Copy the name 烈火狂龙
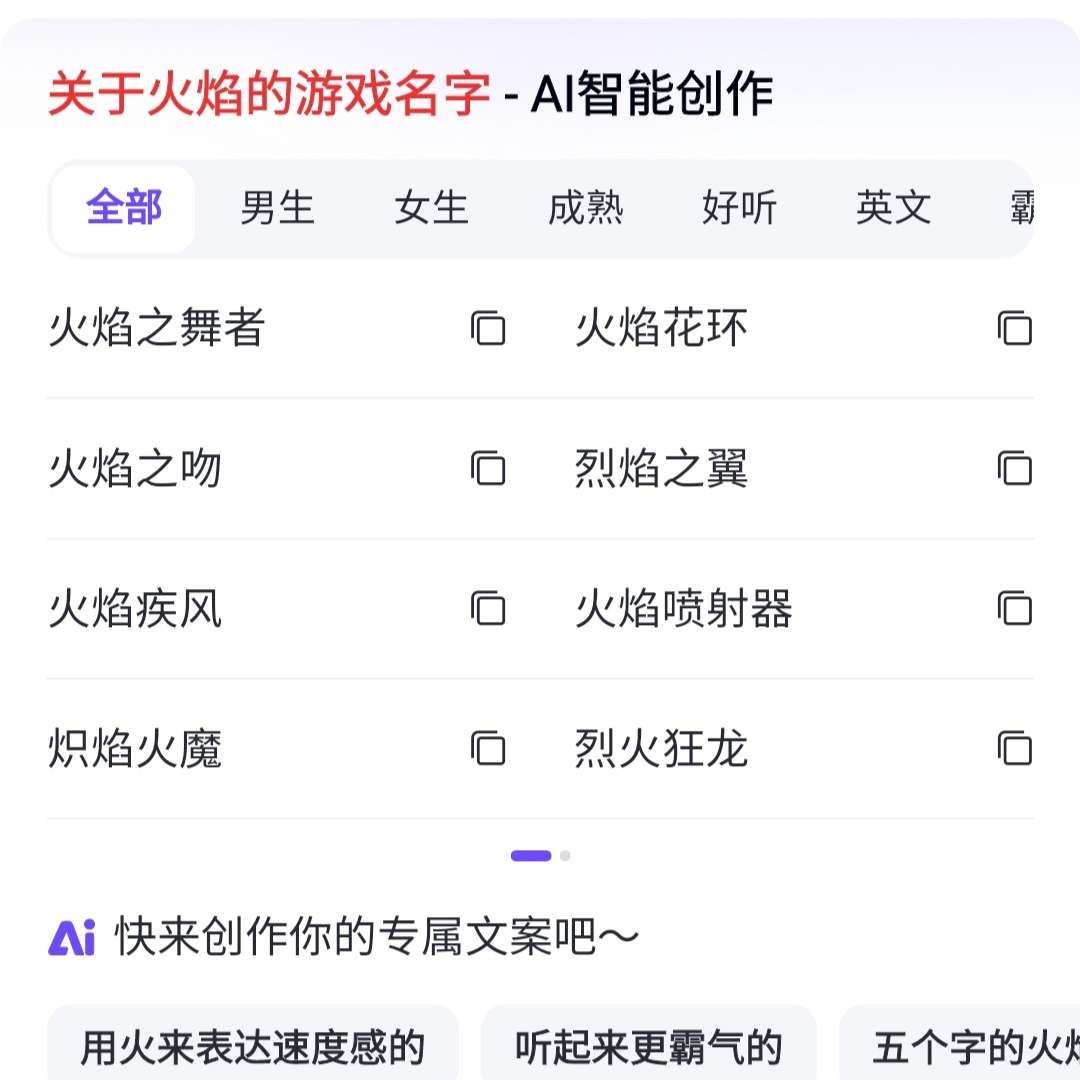 (x=1014, y=748)
